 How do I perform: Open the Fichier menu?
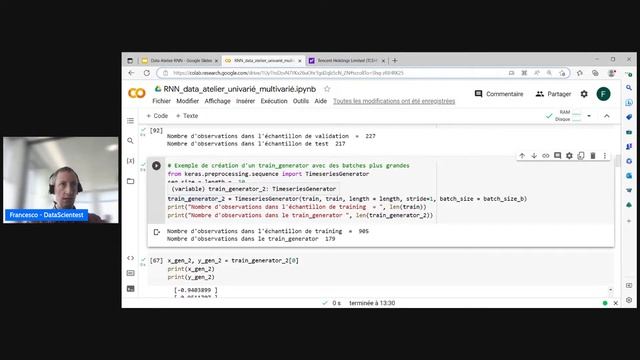pos(162,101)
